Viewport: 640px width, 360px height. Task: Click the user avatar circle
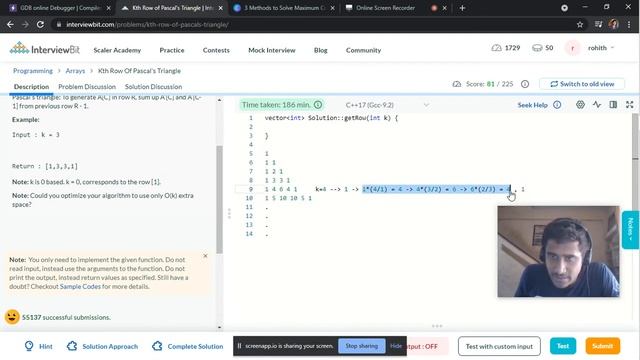tap(572, 48)
